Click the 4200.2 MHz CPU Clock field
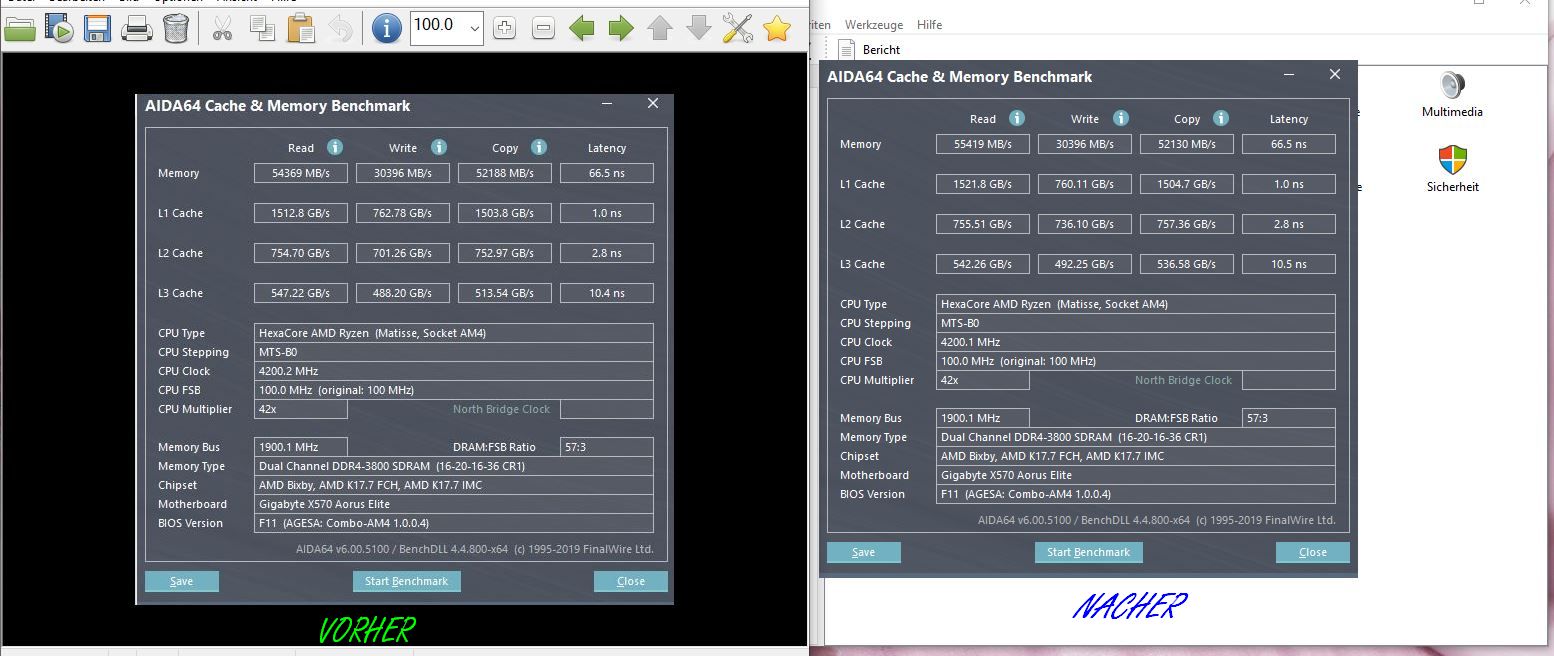This screenshot has height=656, width=1554. 454,371
